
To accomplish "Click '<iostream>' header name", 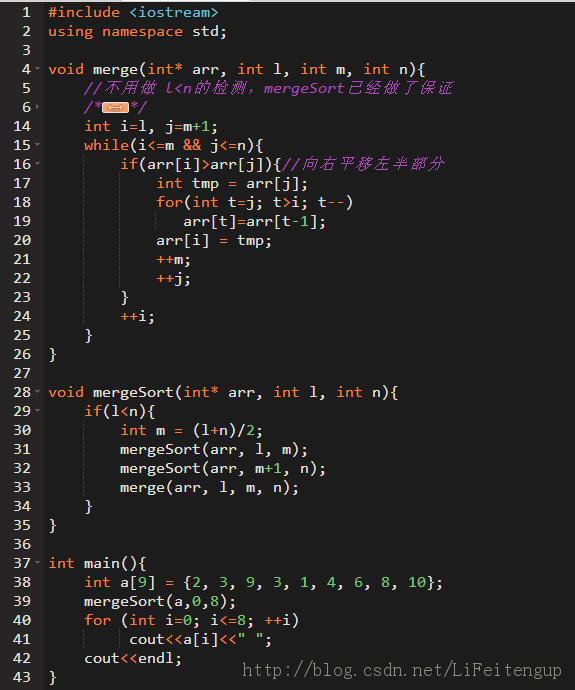I will click(x=174, y=12).
